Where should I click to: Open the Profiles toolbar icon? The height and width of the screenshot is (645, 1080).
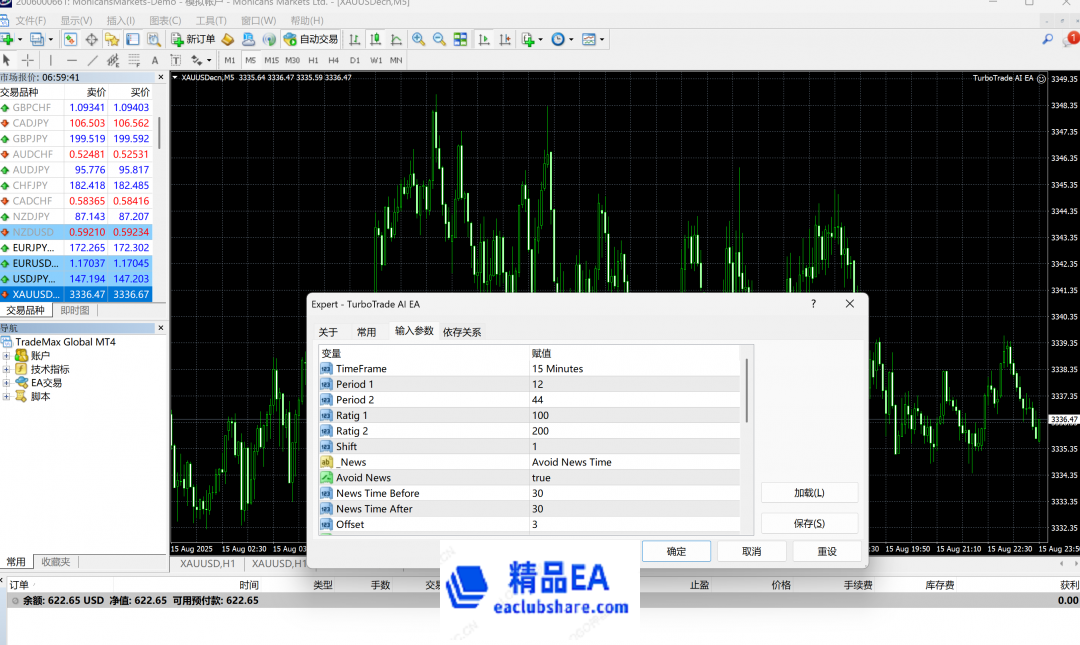pos(37,39)
